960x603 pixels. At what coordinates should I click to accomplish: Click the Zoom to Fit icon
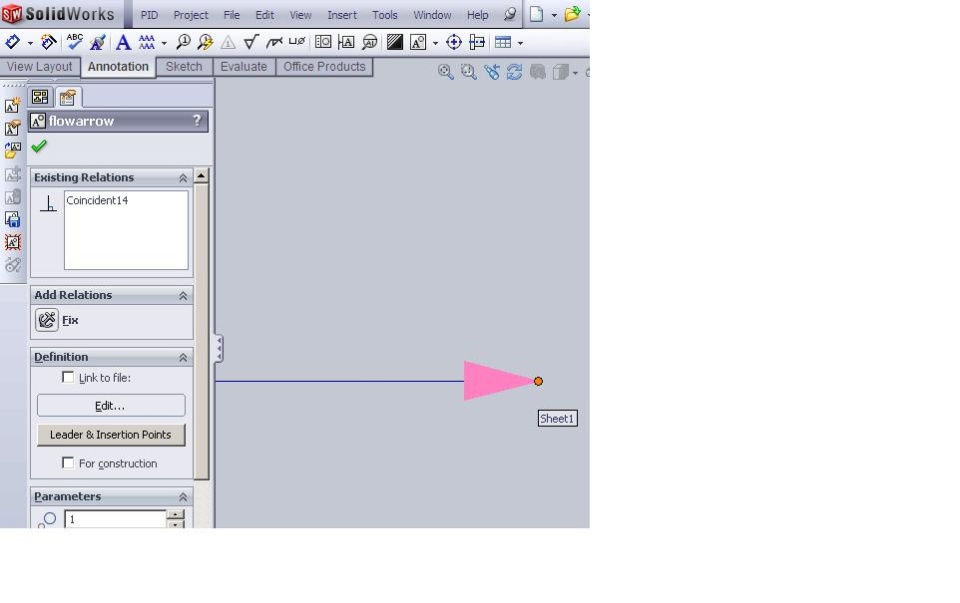(x=446, y=72)
